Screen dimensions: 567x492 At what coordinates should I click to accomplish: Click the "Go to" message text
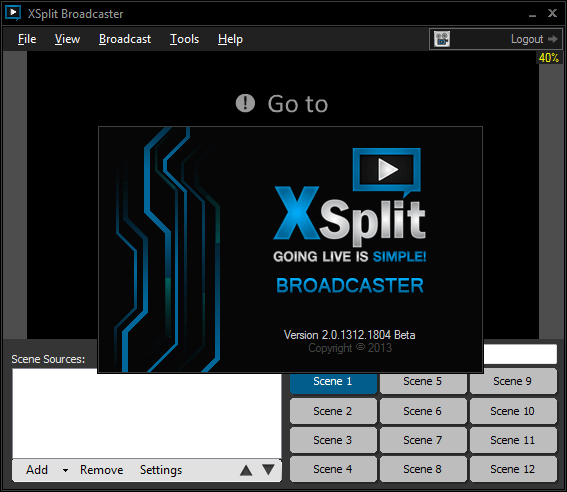tap(298, 104)
